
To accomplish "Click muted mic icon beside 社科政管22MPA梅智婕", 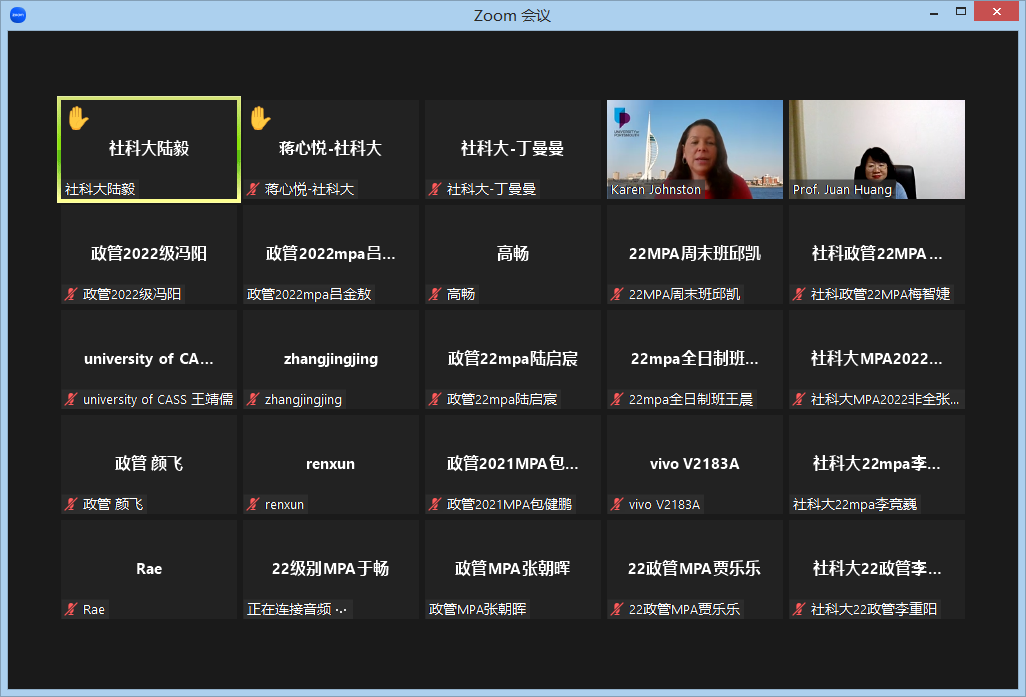I will click(799, 295).
